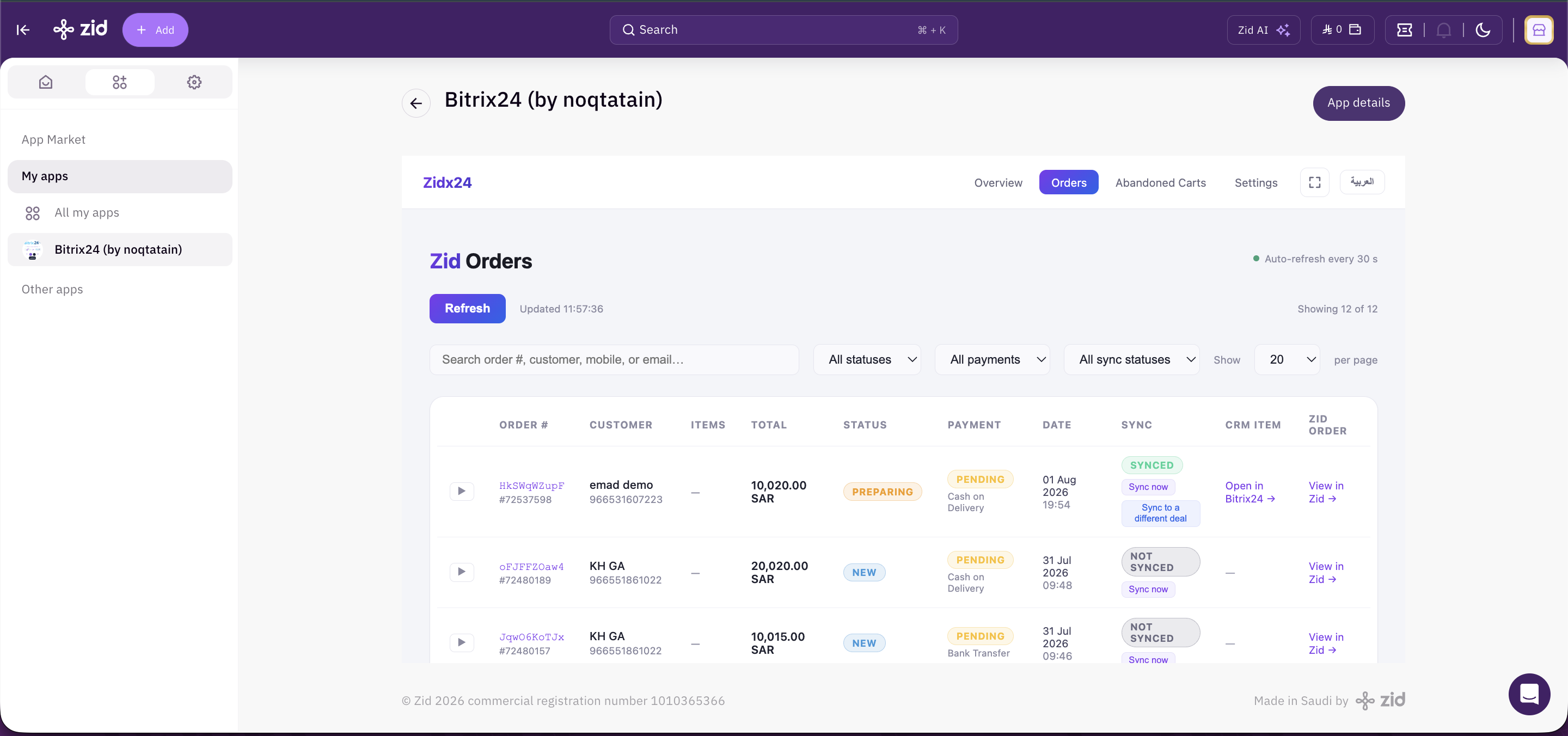Image resolution: width=1568 pixels, height=736 pixels.
Task: Click the Zid logo in header
Action: coord(81,29)
